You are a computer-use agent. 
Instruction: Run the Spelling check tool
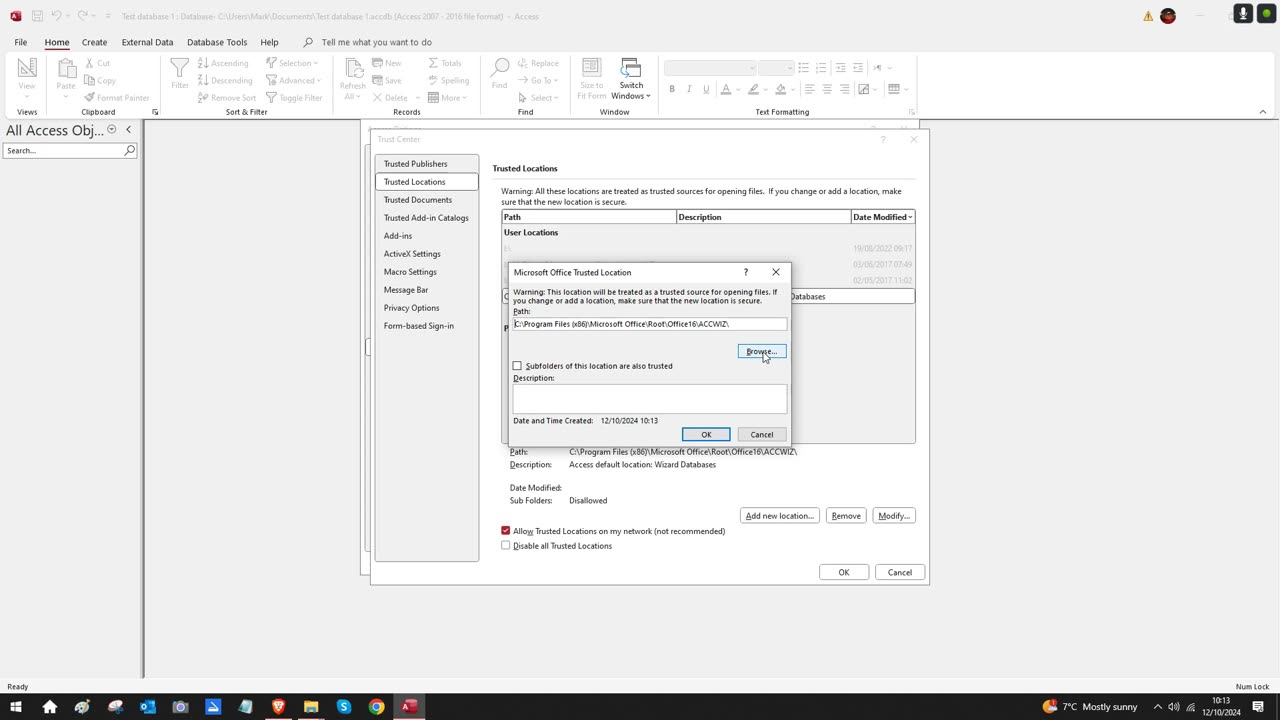[448, 80]
